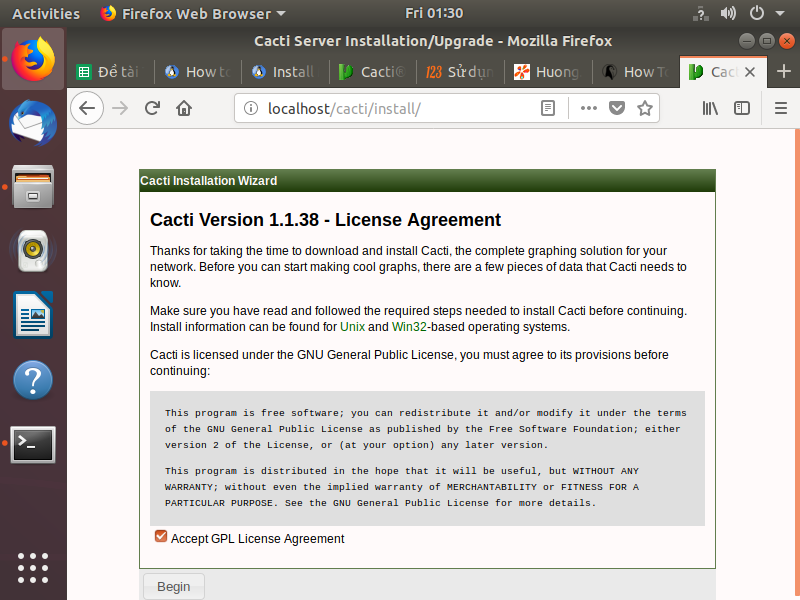Screen dimensions: 800x600
Task: Switch to the 'How To' tab near the end
Action: (636, 72)
